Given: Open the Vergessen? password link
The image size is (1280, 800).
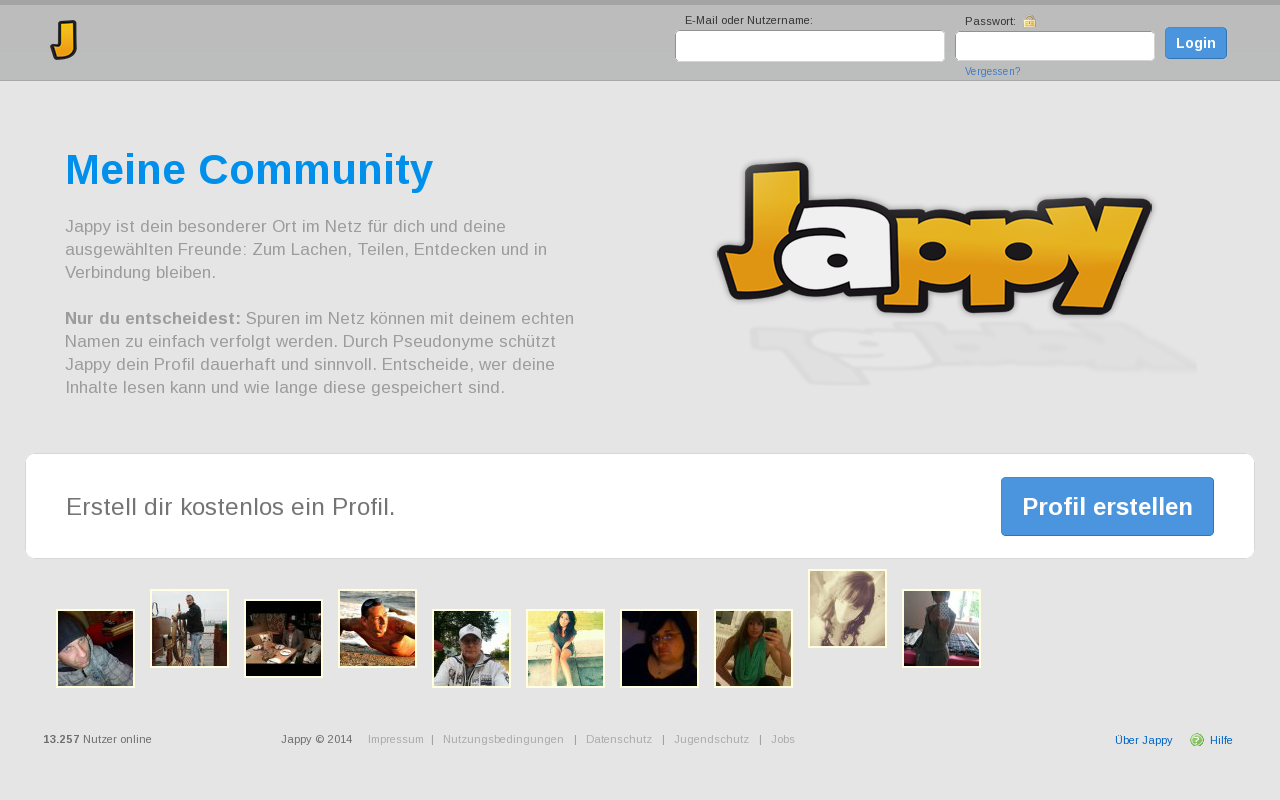Looking at the screenshot, I should pyautogui.click(x=993, y=72).
